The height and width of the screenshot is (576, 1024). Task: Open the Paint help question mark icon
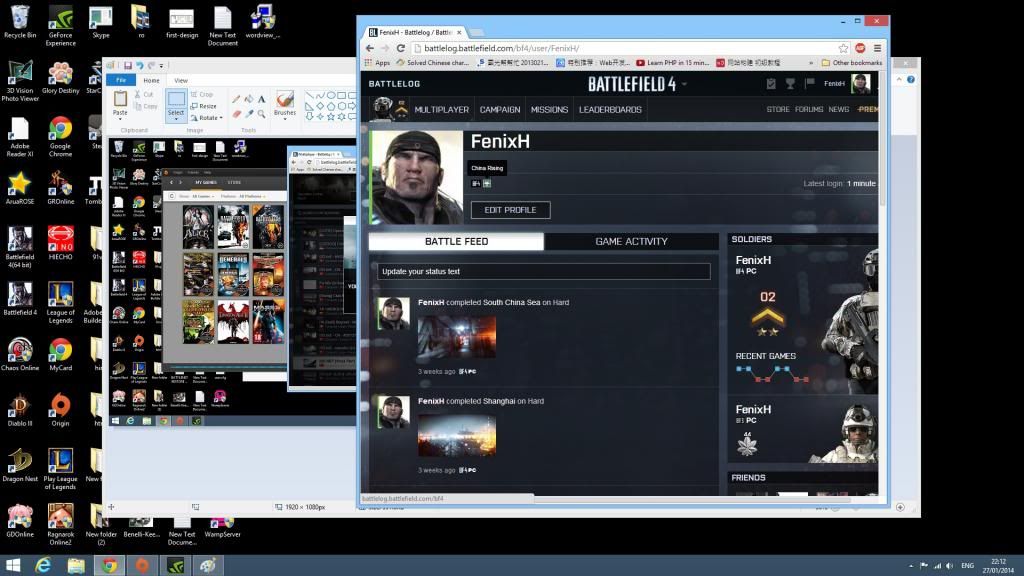pyautogui.click(x=910, y=80)
